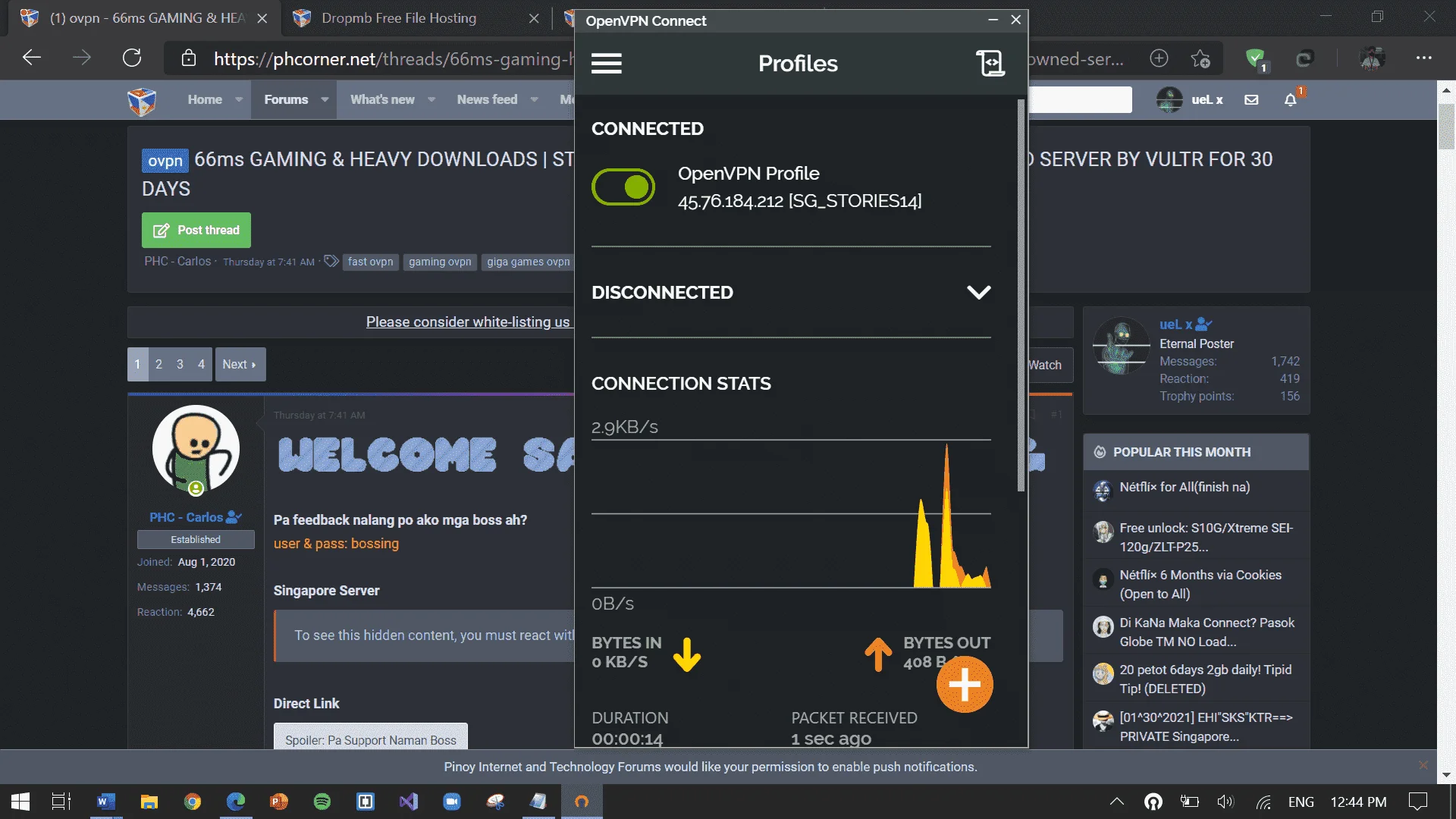This screenshot has height=819, width=1456.
Task: Click the giga games ovpn tag
Action: click(x=528, y=262)
